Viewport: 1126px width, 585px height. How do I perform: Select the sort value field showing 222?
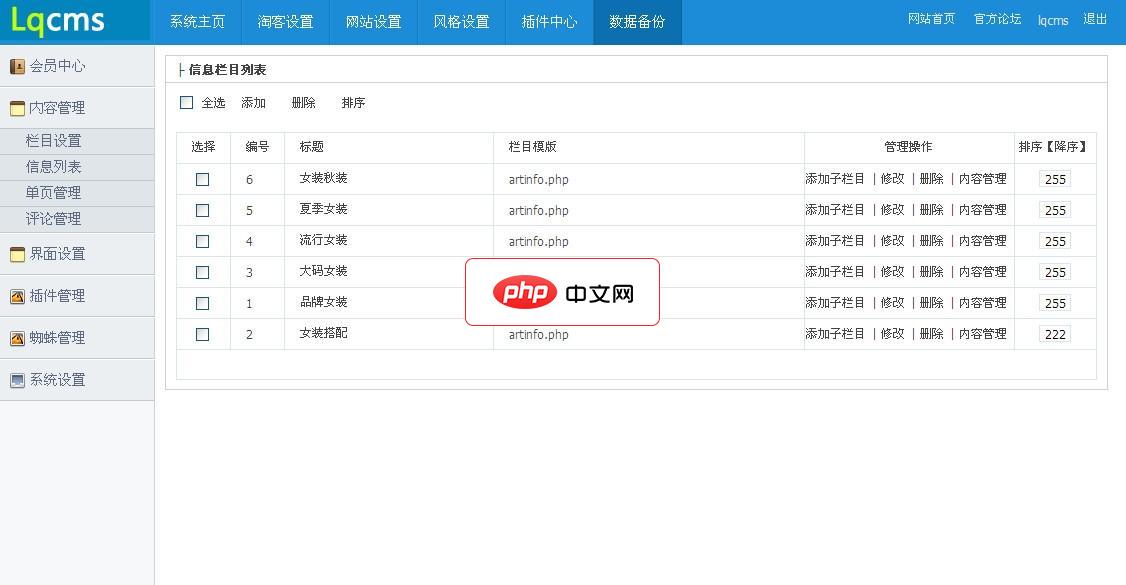coord(1055,334)
